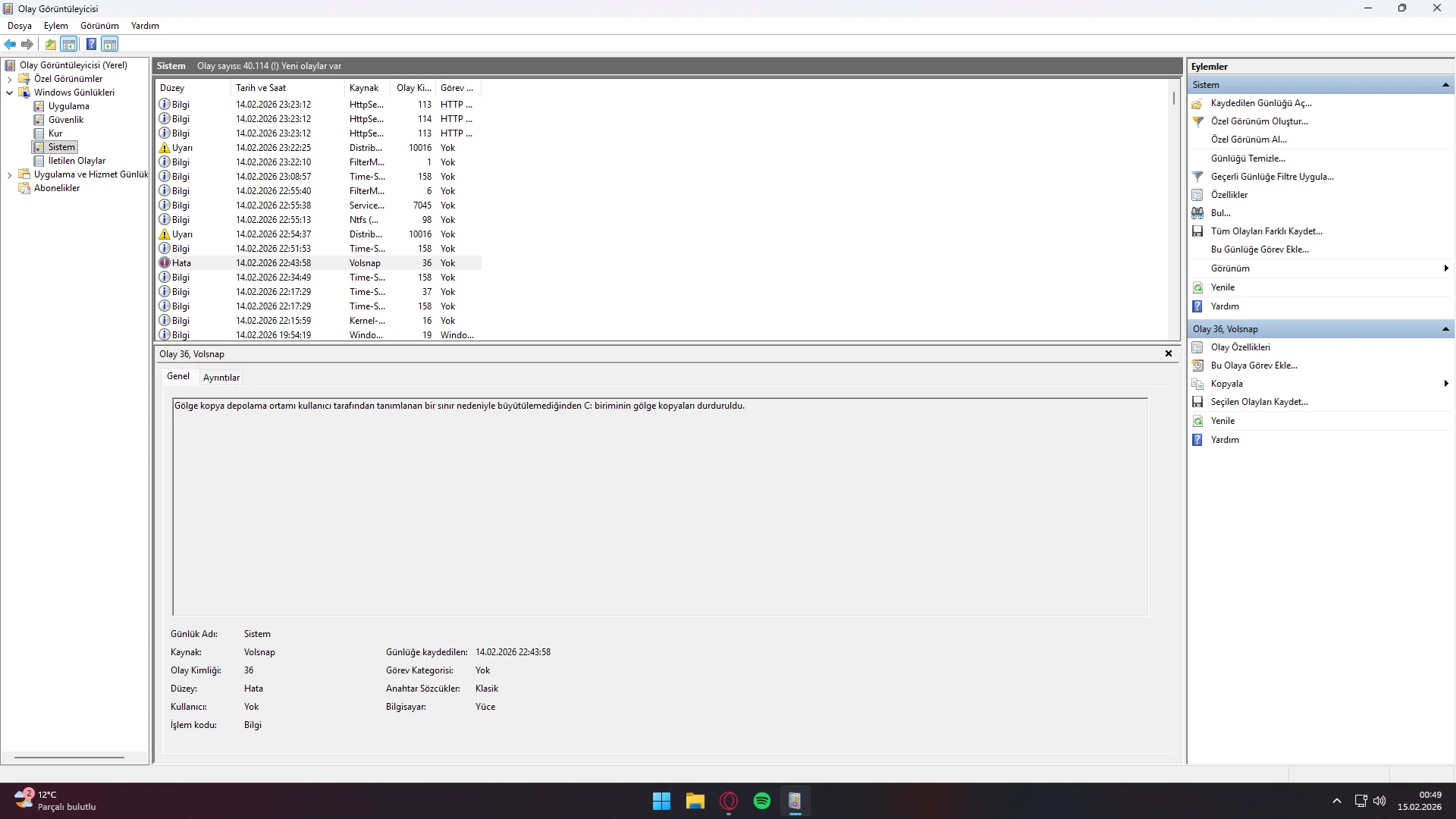
Task: Click the blue help question mark toolbar icon
Action: (x=91, y=44)
